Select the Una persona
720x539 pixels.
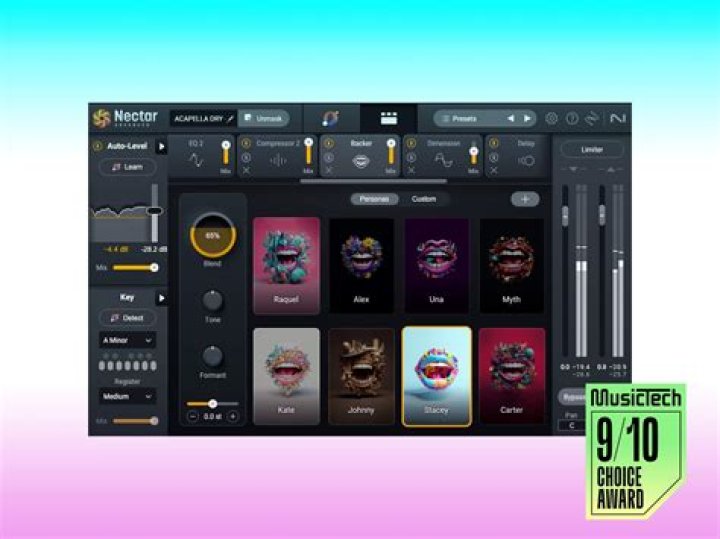[x=436, y=266]
